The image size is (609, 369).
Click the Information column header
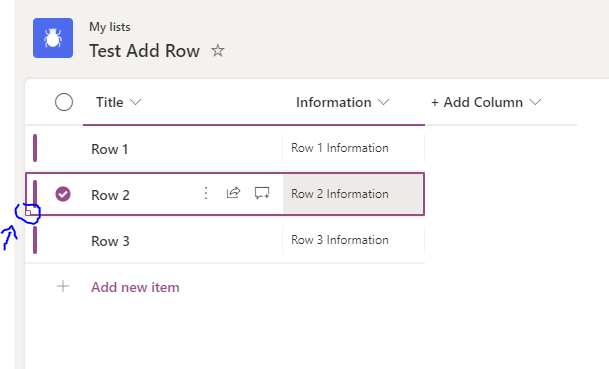click(x=334, y=102)
